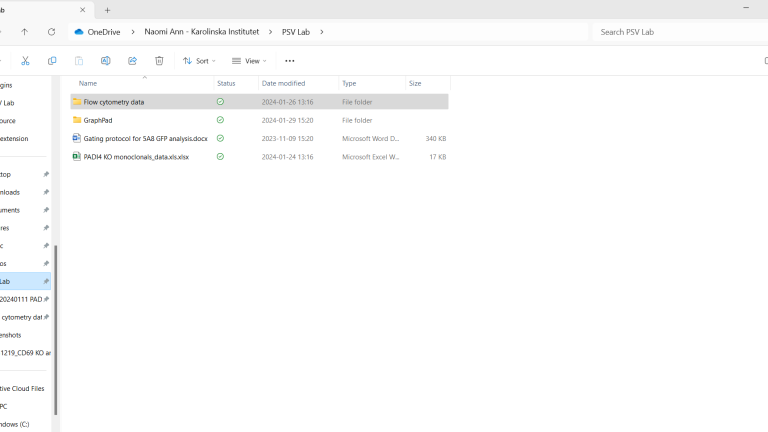Viewport: 768px width, 432px height.
Task: Click the OneDrive breadcrumb in address bar
Action: click(x=103, y=32)
